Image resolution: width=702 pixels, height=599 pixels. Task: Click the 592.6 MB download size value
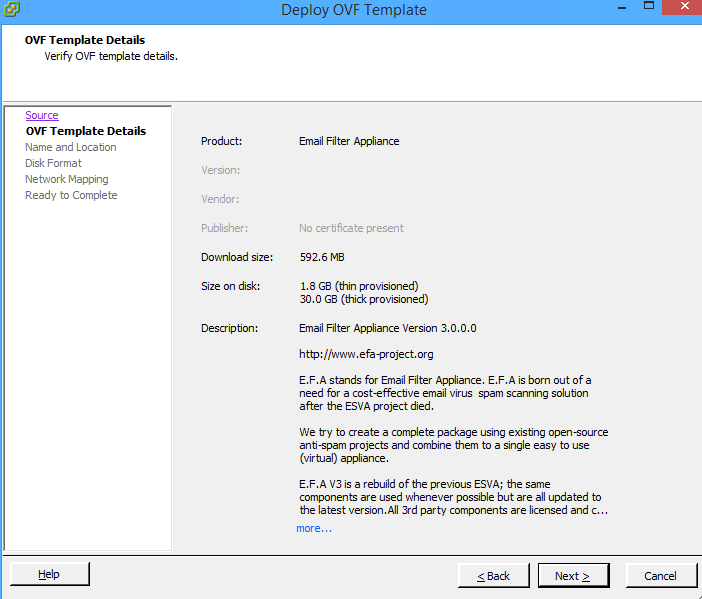coord(322,257)
